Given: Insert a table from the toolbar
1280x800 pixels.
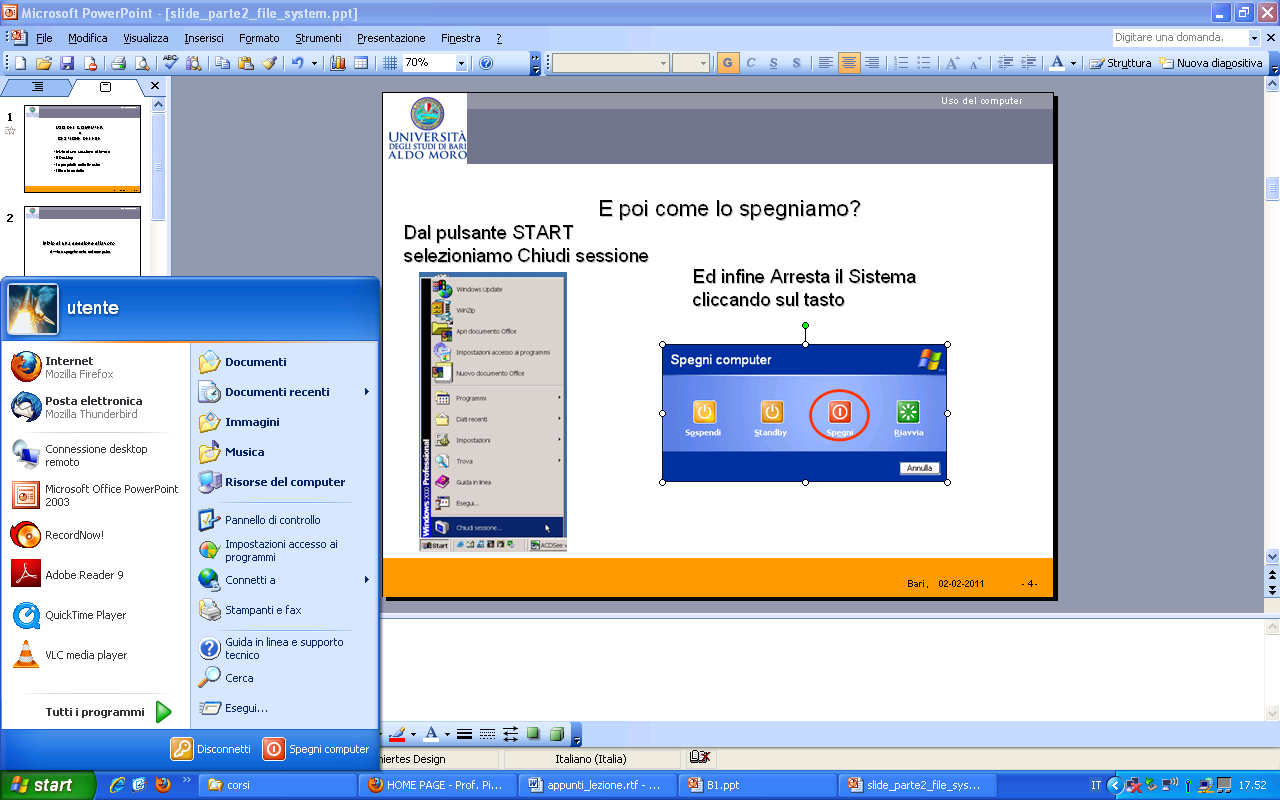Looking at the screenshot, I should point(361,63).
